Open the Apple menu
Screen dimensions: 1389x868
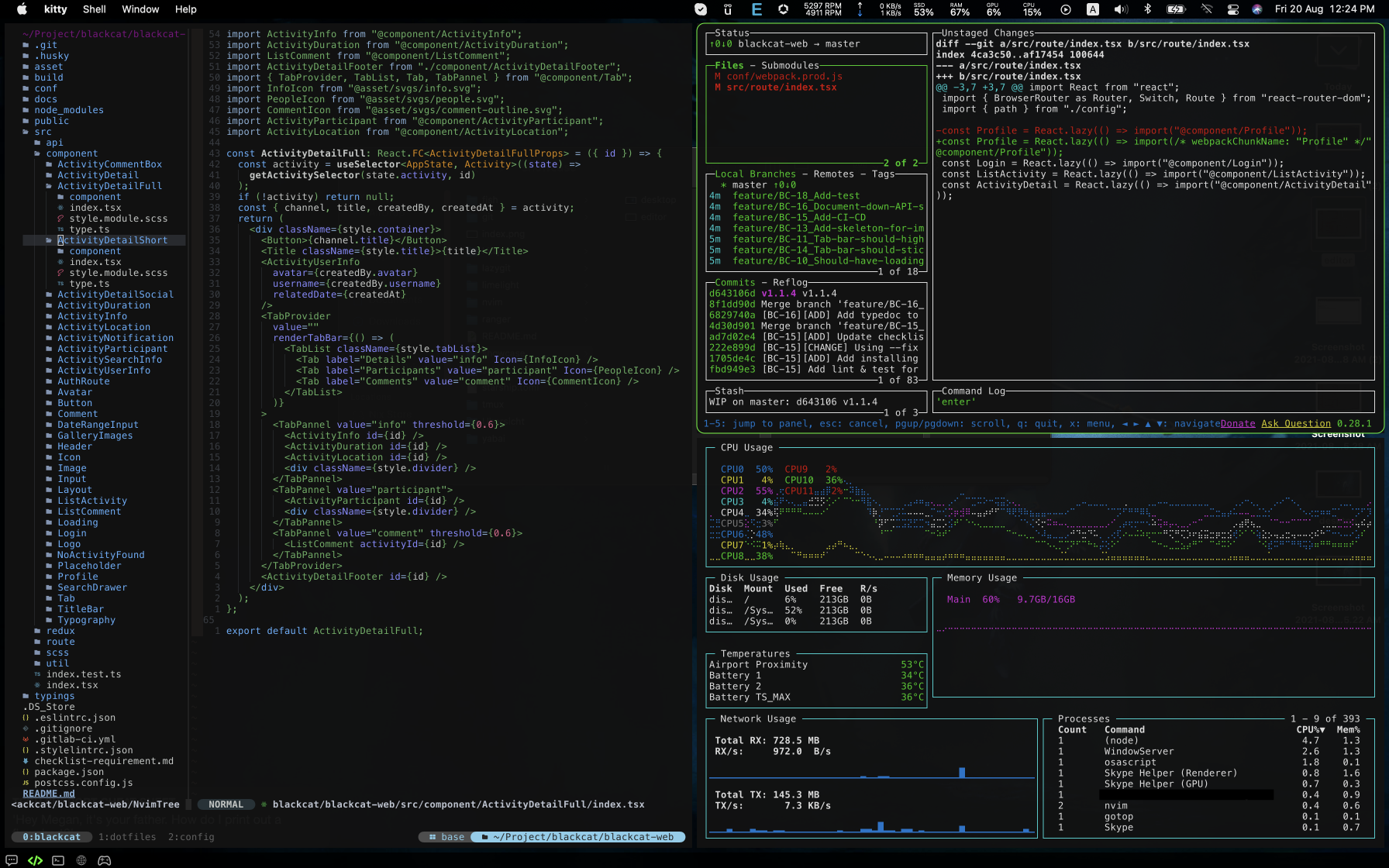point(22,9)
